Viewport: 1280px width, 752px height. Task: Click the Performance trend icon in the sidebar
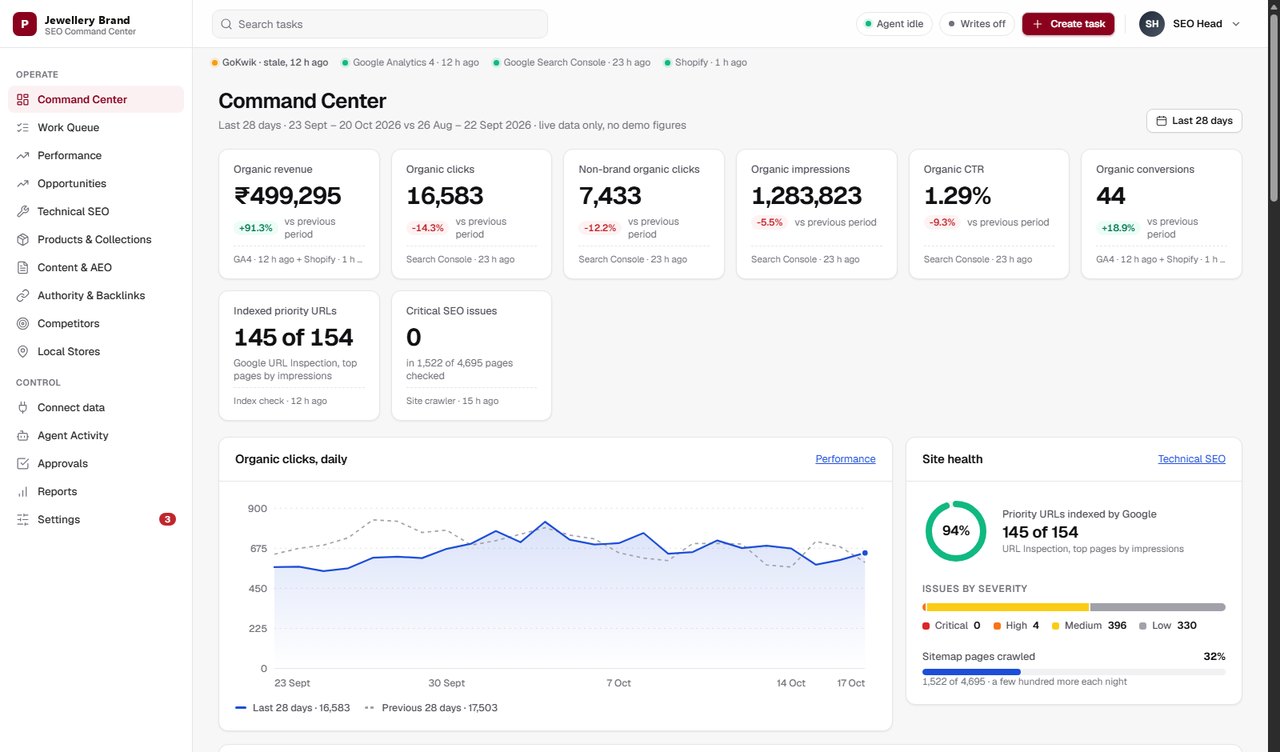(23, 155)
